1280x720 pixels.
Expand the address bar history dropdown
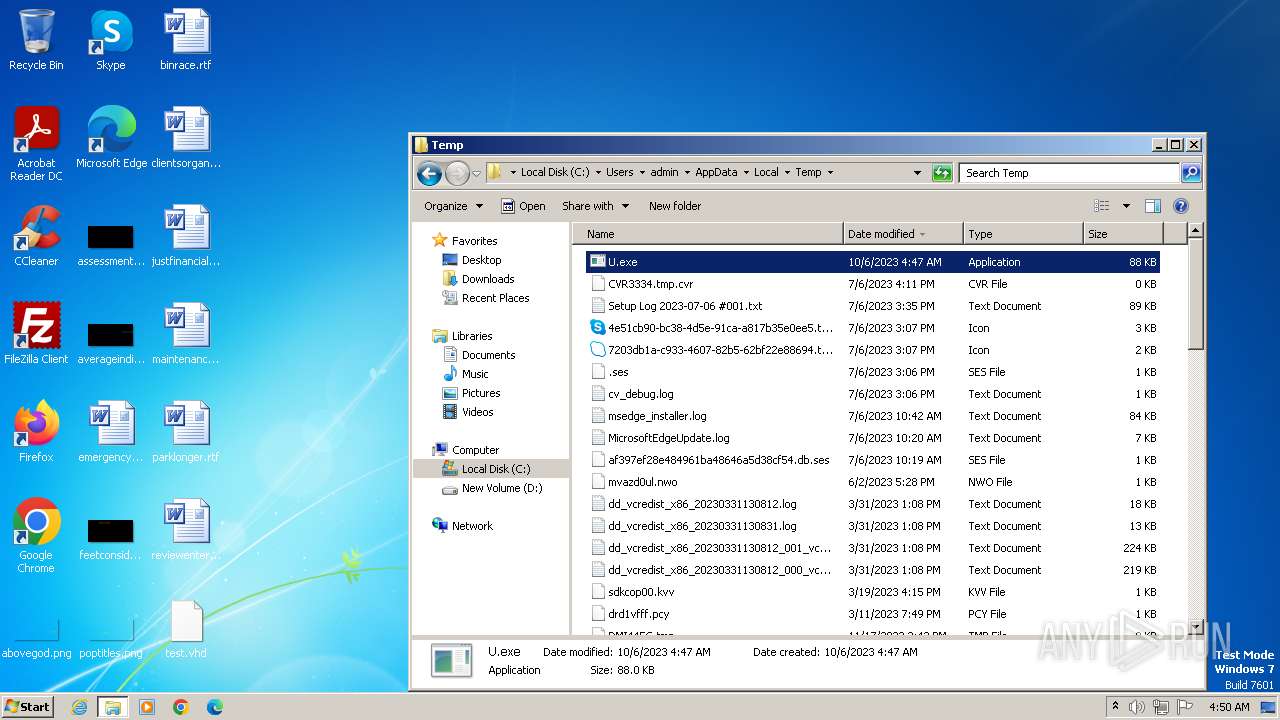coord(917,173)
